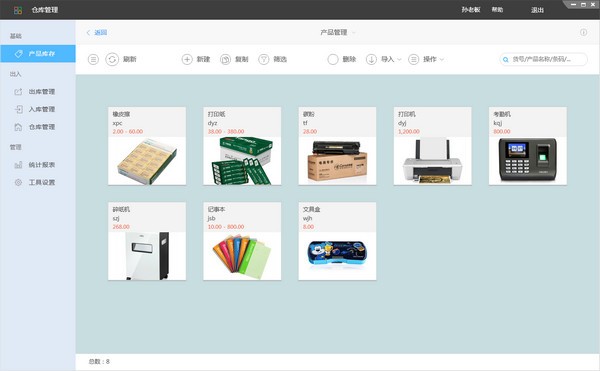
Task: Expand the 操作 operations dropdown
Action: [x=426, y=59]
